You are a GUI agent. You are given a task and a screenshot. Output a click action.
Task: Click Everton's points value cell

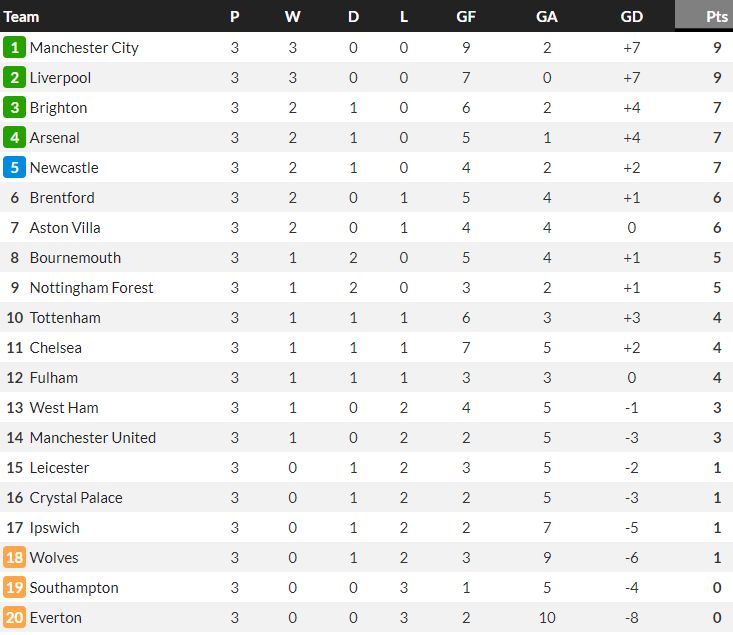pos(717,617)
